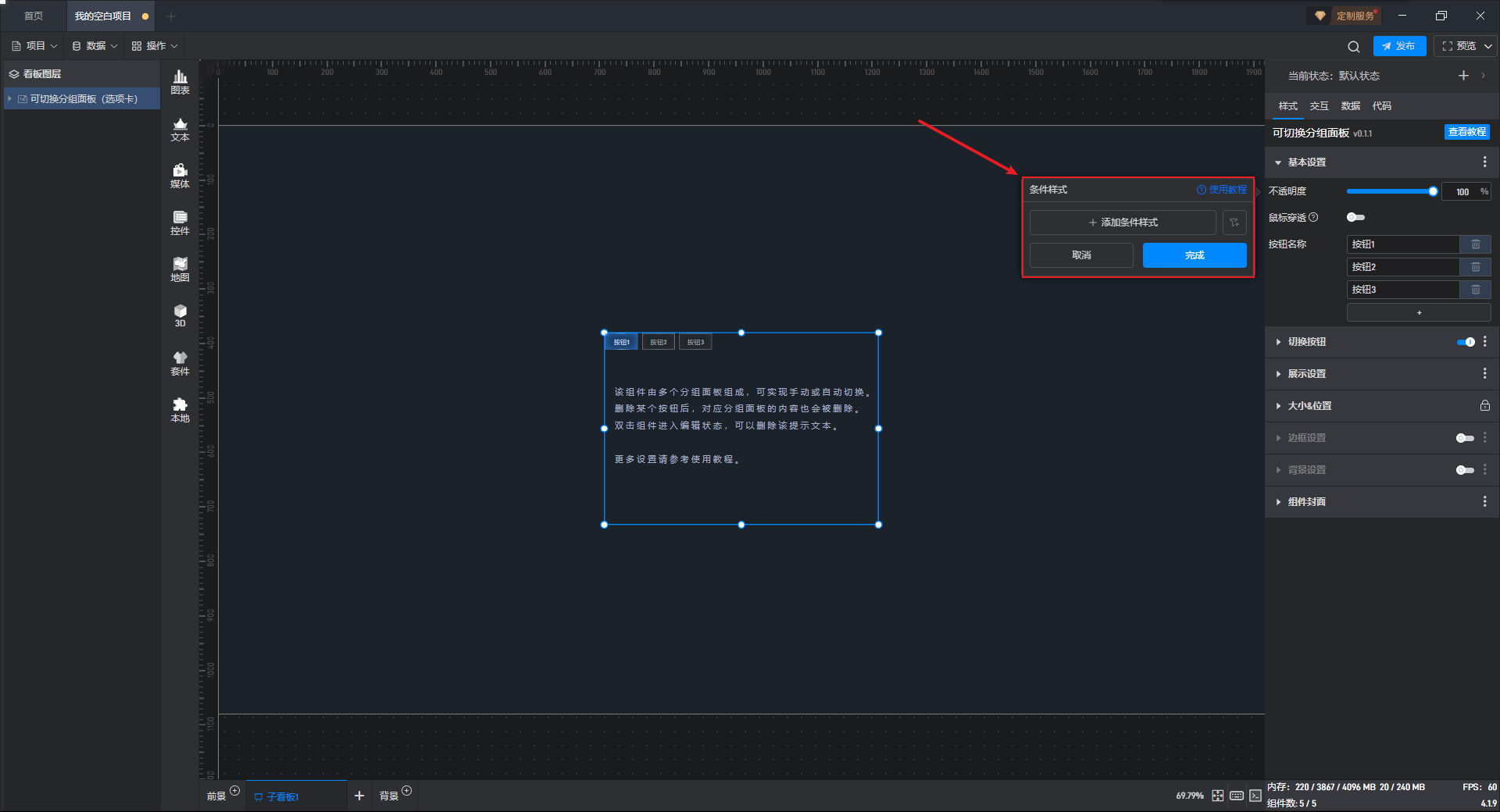Enable the 边框设置 switch

click(1466, 438)
